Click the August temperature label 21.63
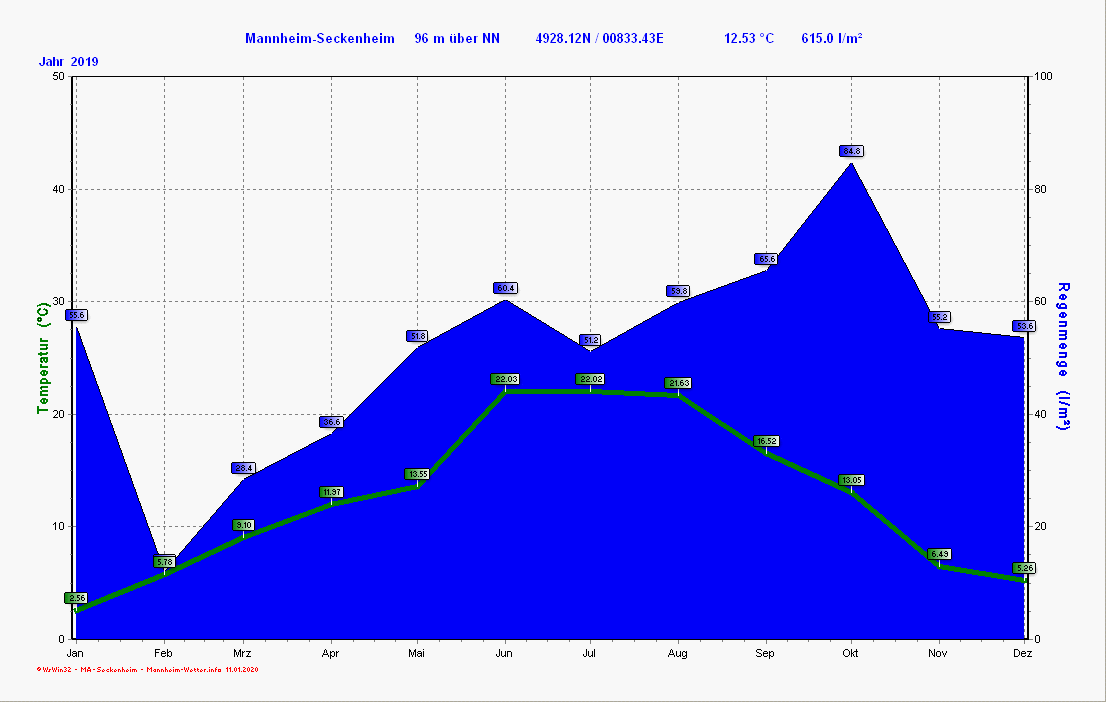The image size is (1106, 702). (x=678, y=383)
